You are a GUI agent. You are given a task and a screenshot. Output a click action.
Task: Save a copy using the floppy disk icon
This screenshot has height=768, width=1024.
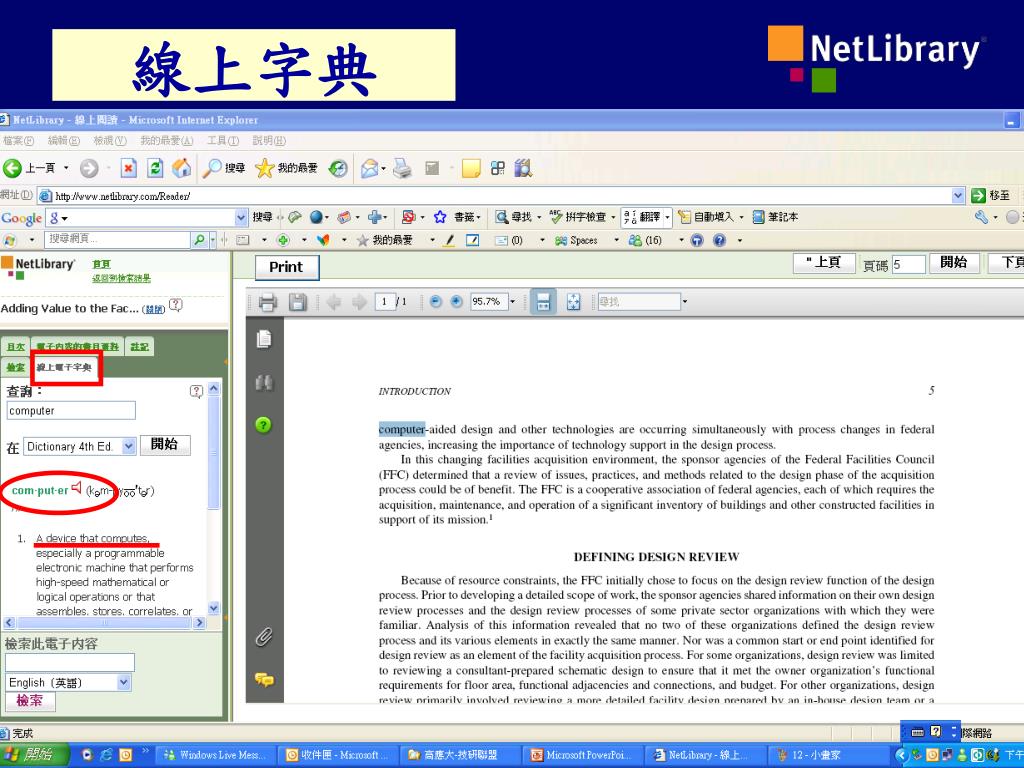click(x=298, y=302)
